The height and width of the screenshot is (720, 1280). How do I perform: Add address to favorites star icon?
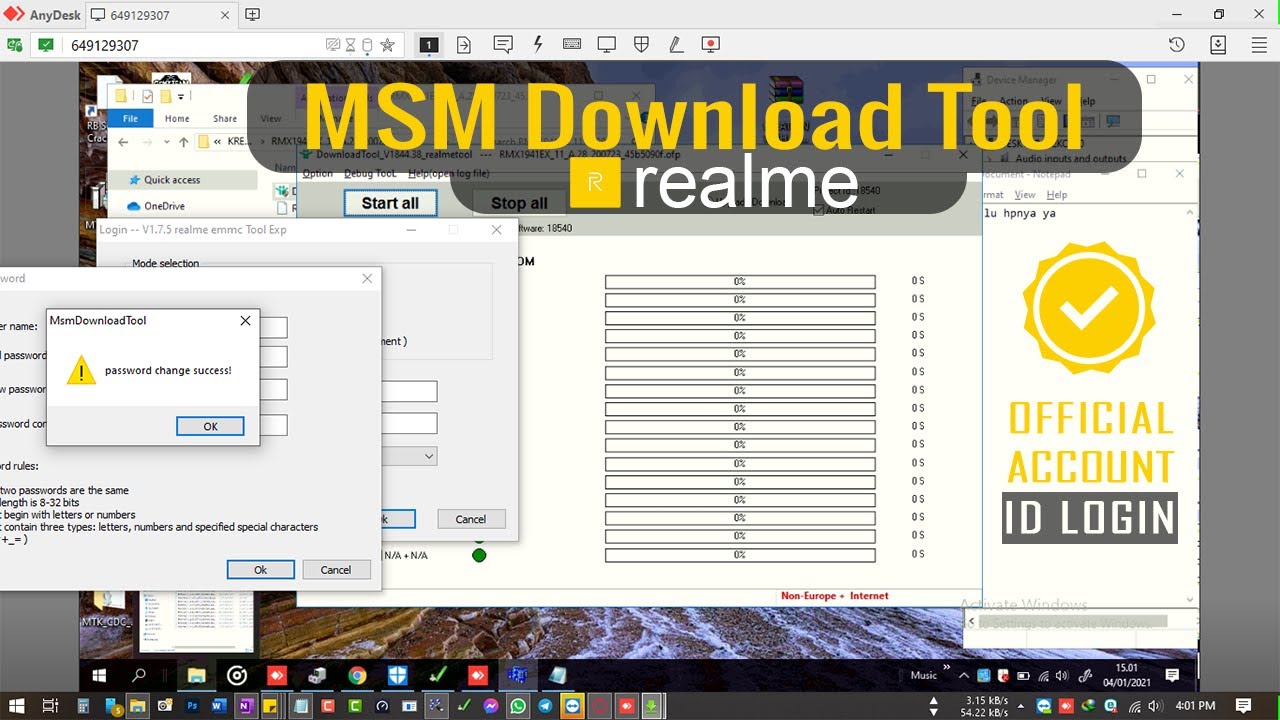pyautogui.click(x=387, y=45)
